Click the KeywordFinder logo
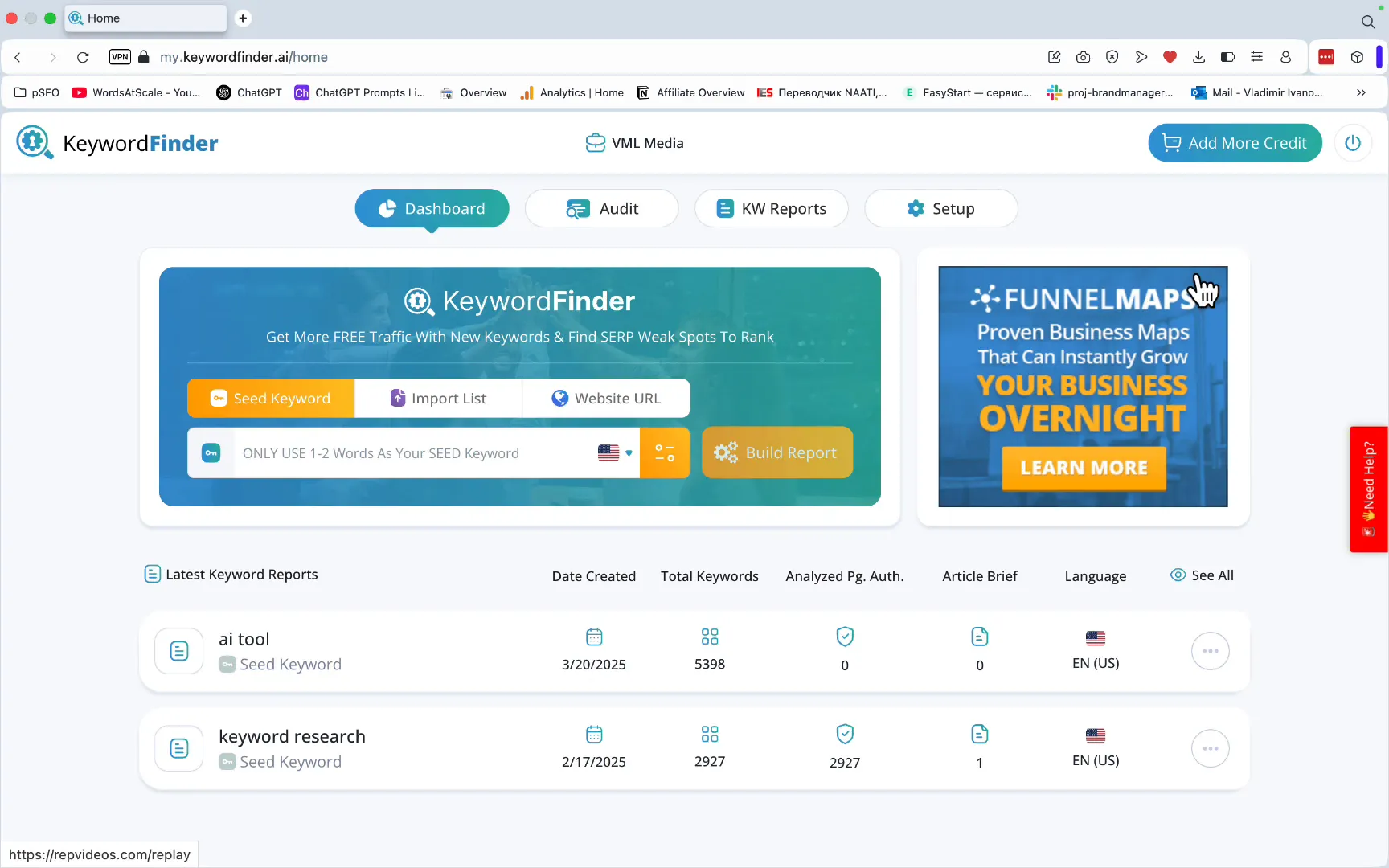Viewport: 1389px width, 868px height. (x=117, y=143)
